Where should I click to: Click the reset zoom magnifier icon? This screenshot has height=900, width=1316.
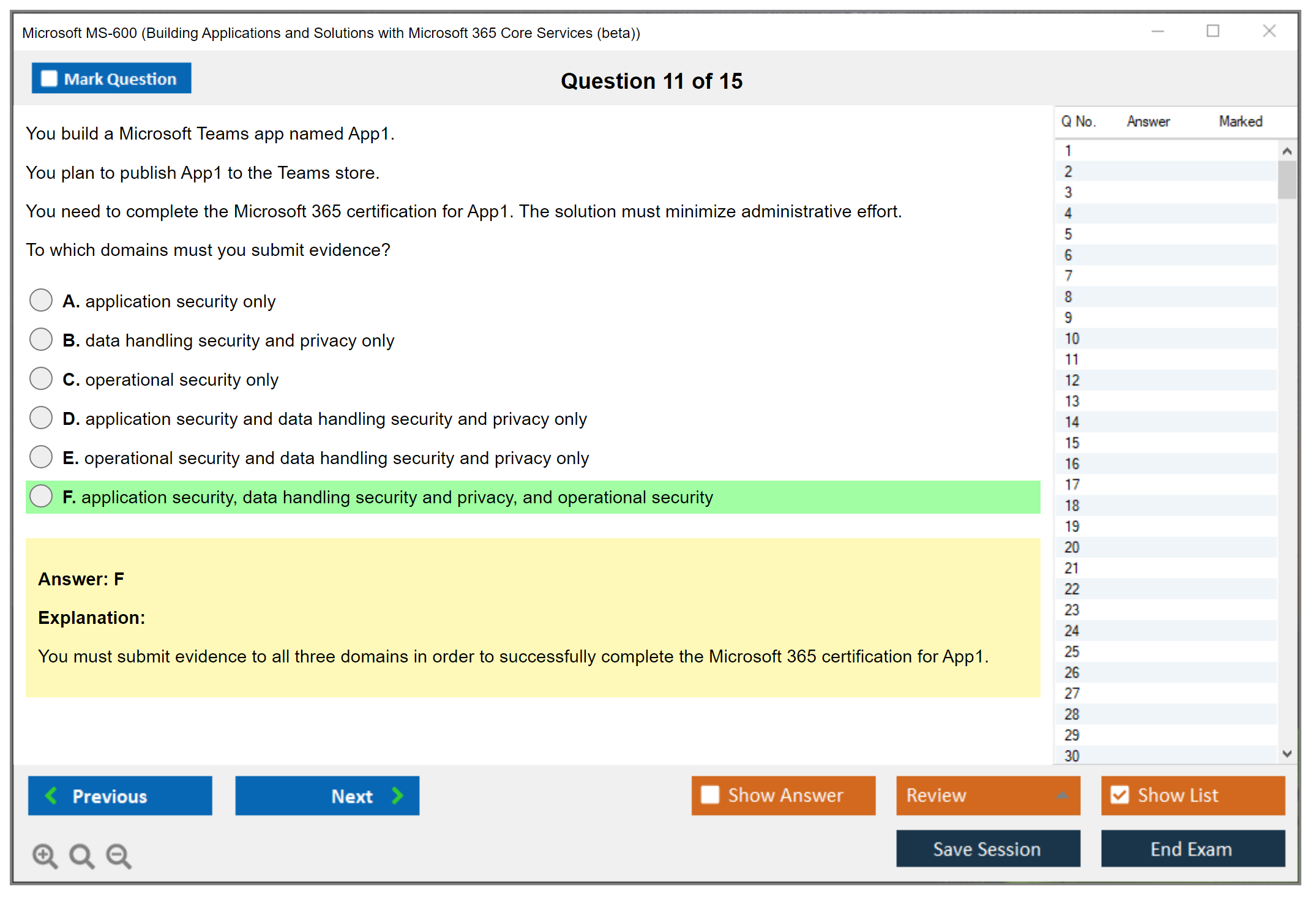coord(81,855)
